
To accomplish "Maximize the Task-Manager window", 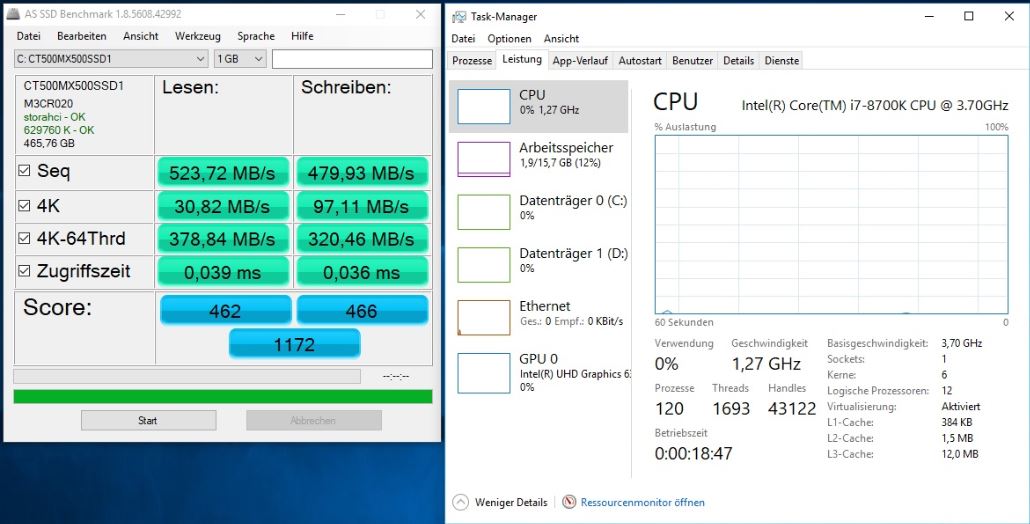I will coord(969,16).
